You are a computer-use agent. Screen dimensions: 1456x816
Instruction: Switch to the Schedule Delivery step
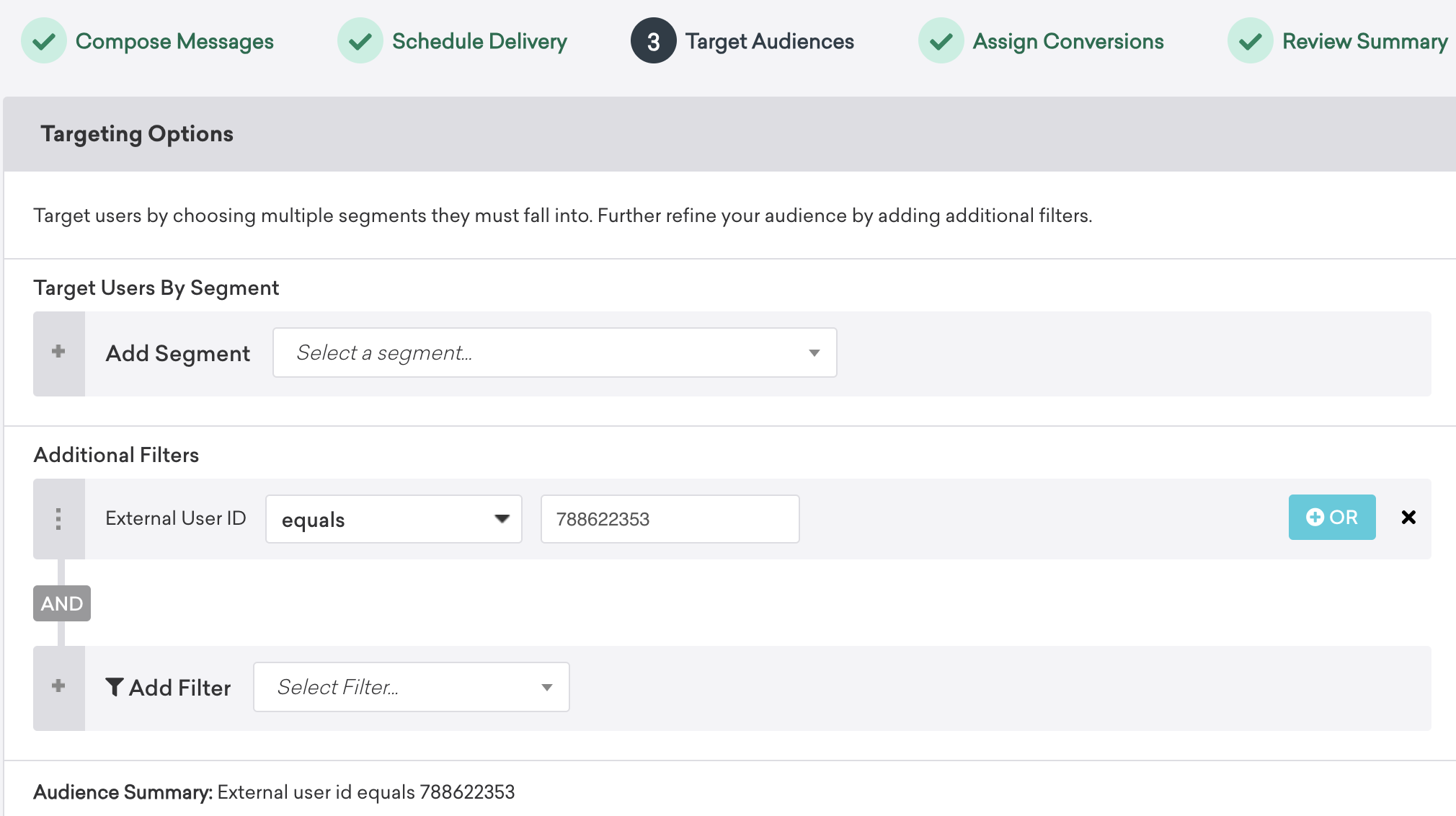[x=479, y=41]
